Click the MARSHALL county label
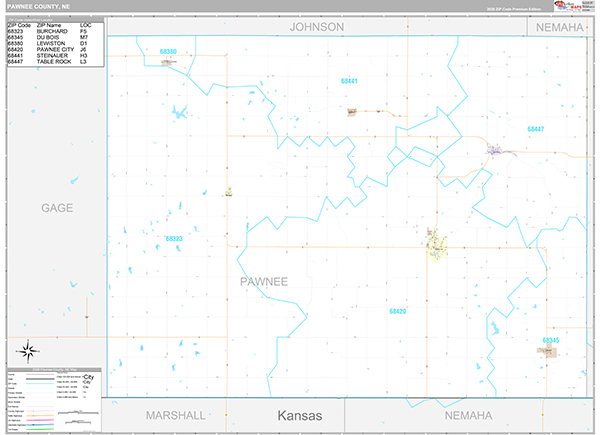Image resolution: width=600 pixels, height=435 pixels. tap(176, 415)
